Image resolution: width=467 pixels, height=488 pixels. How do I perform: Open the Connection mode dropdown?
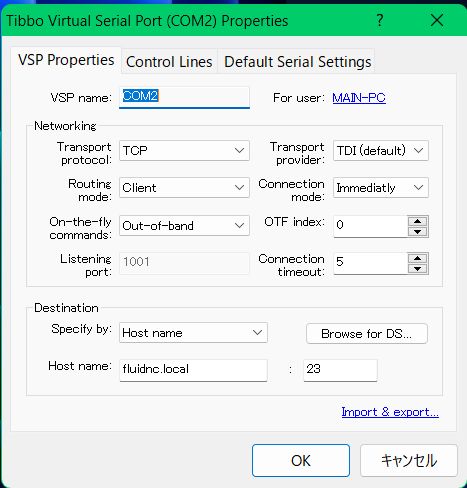381,188
